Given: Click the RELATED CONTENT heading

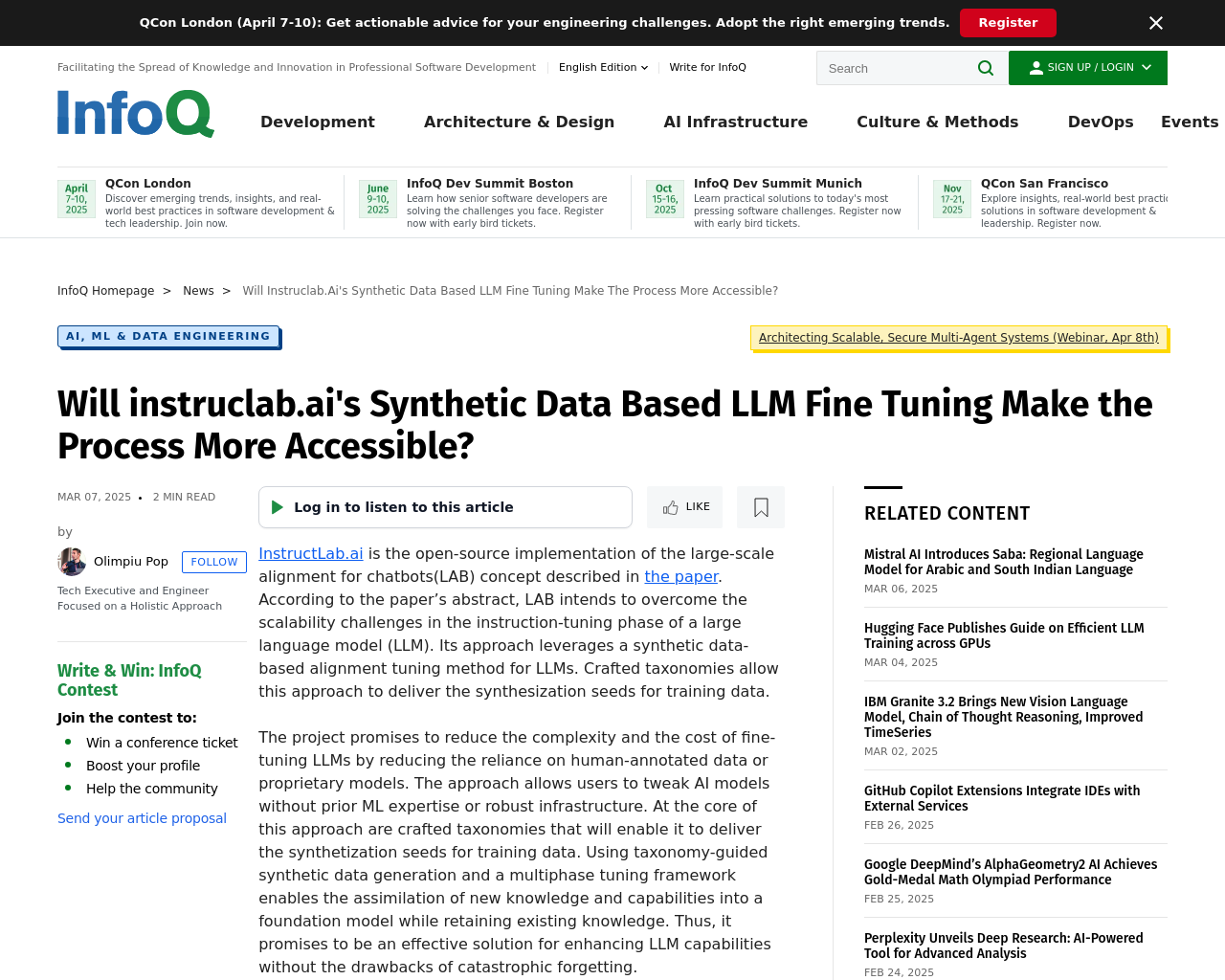Looking at the screenshot, I should (x=947, y=514).
